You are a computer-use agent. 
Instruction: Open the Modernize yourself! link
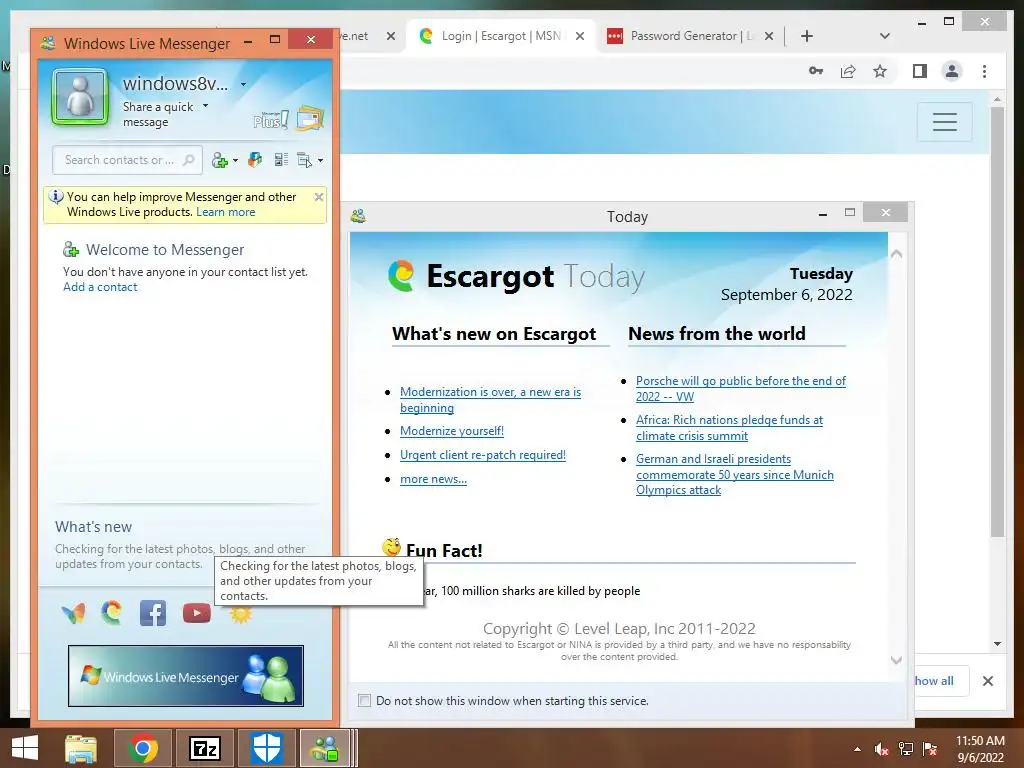(452, 431)
